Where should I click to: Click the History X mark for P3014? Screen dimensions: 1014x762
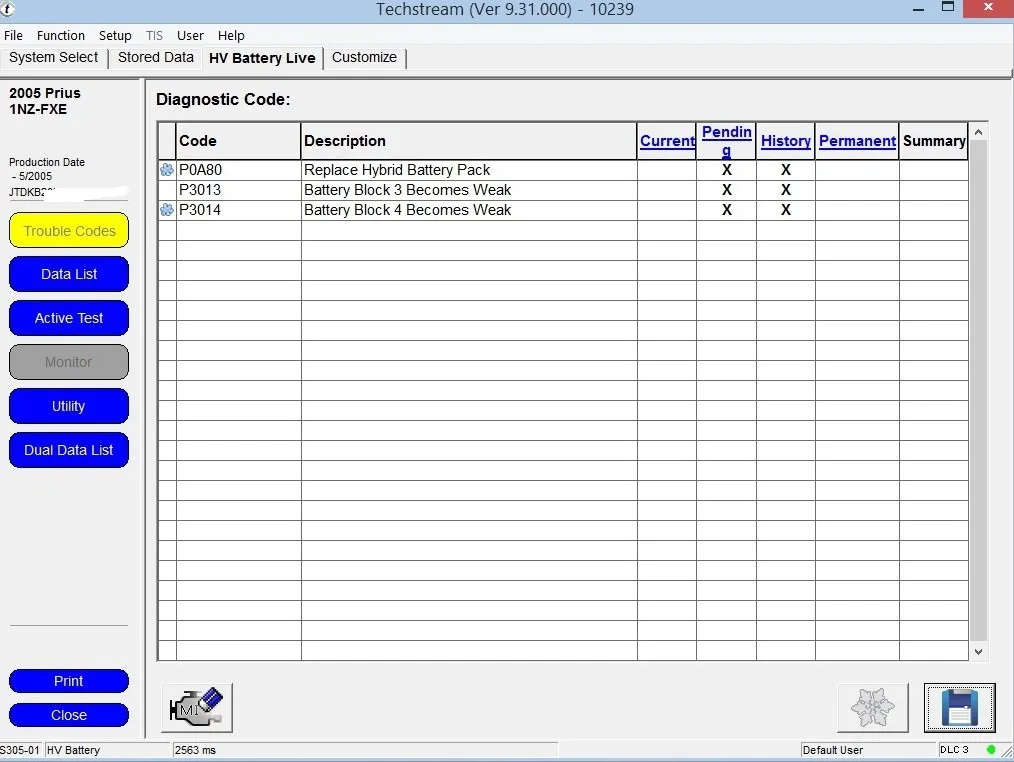coord(786,210)
